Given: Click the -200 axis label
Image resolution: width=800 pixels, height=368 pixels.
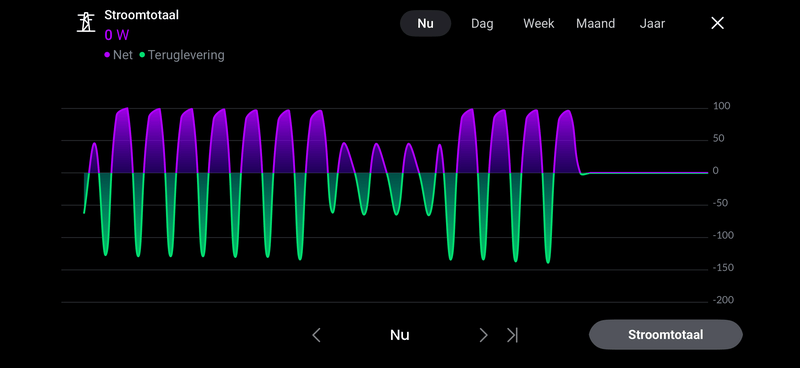Looking at the screenshot, I should tap(723, 301).
